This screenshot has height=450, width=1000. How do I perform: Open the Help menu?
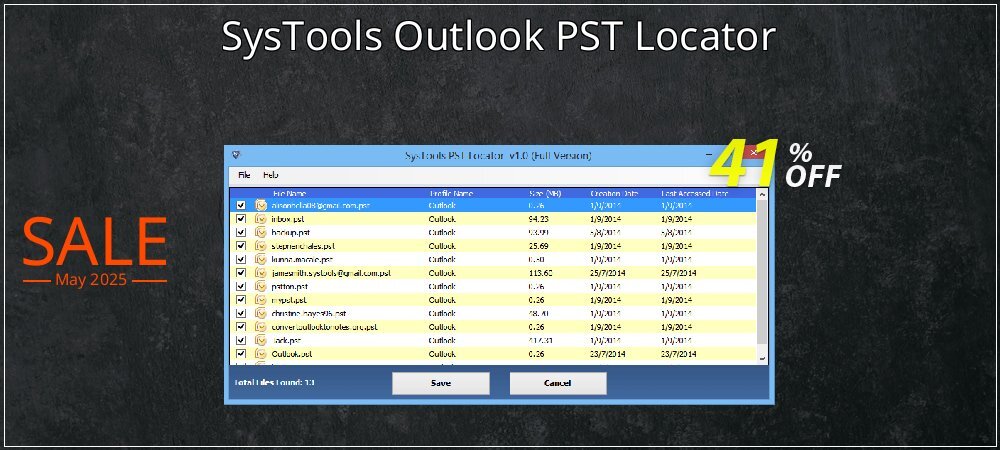(270, 175)
